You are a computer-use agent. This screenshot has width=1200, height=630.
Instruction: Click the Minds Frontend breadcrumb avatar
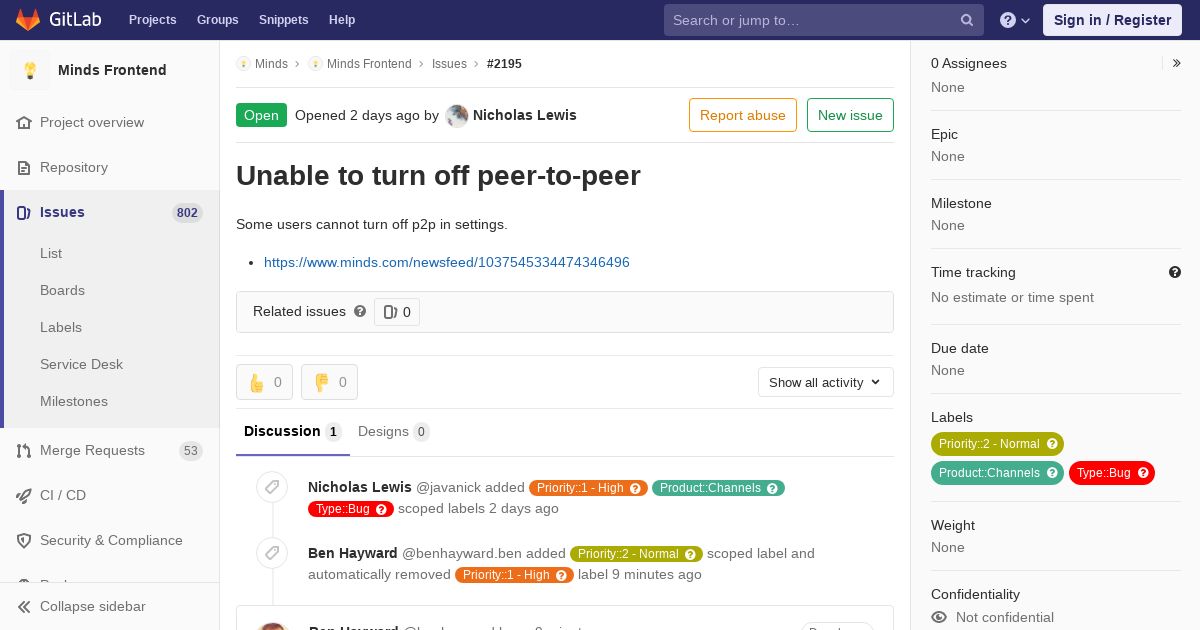tap(315, 64)
